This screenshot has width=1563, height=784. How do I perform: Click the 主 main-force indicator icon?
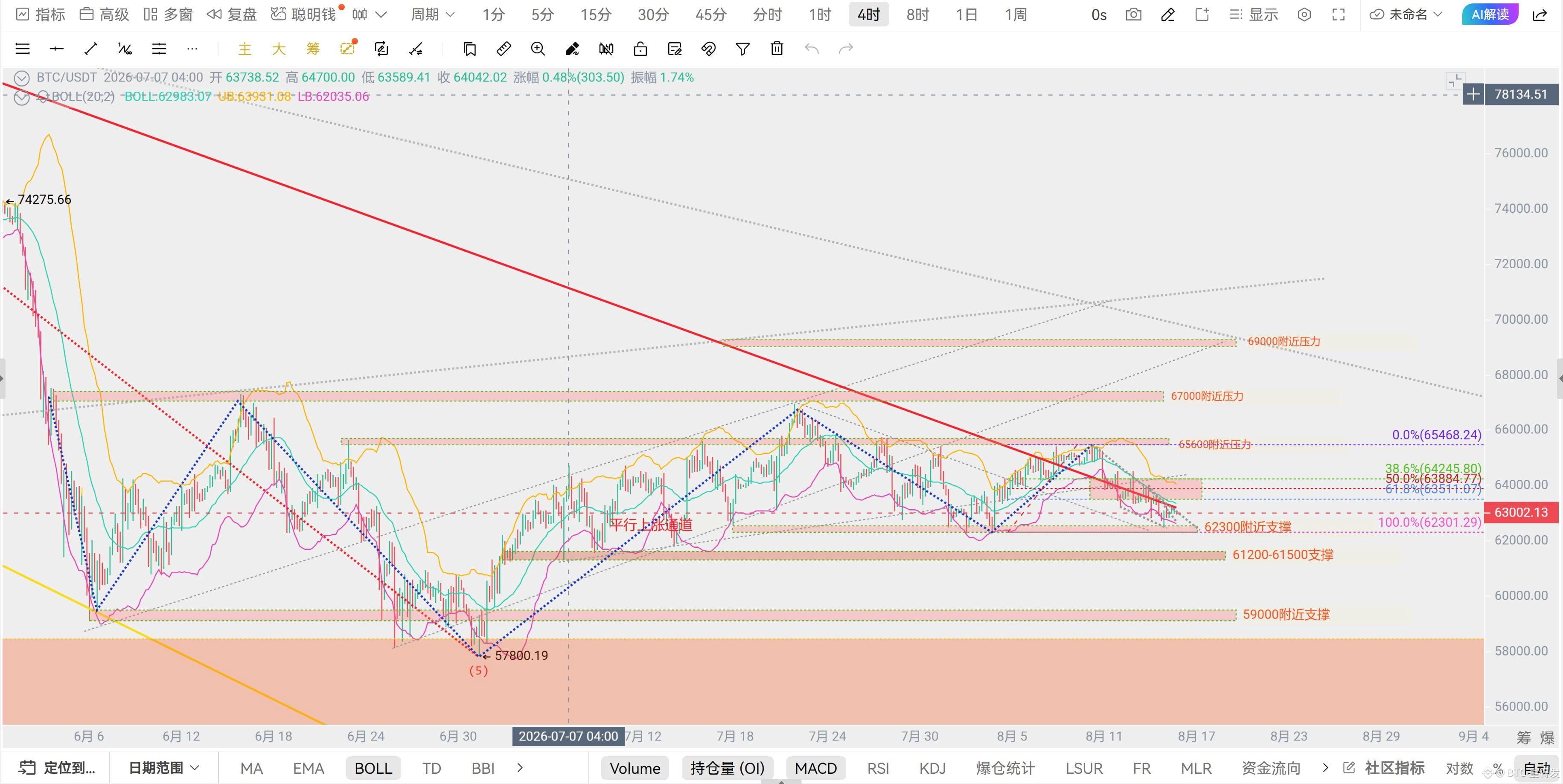pos(244,49)
